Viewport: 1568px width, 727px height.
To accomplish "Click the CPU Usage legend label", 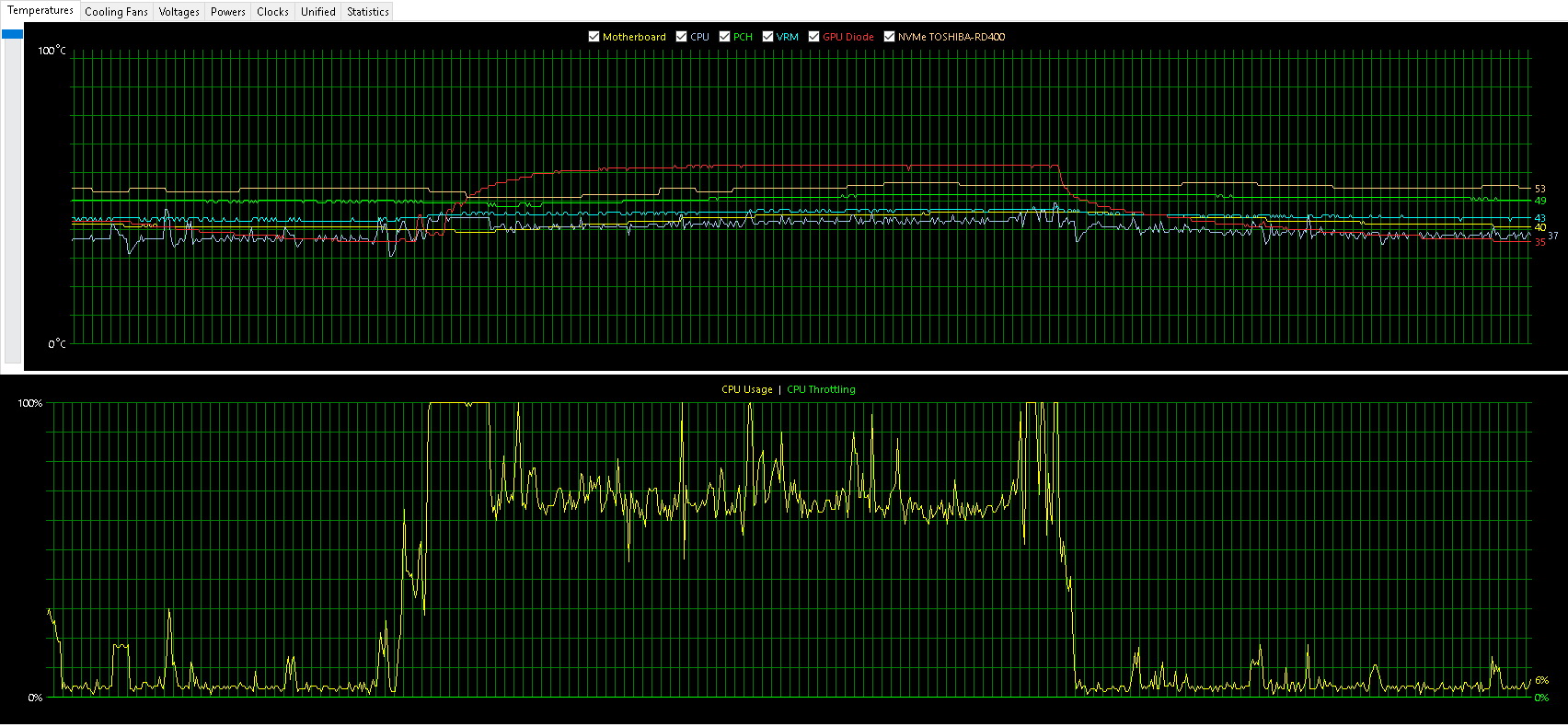I will (746, 389).
